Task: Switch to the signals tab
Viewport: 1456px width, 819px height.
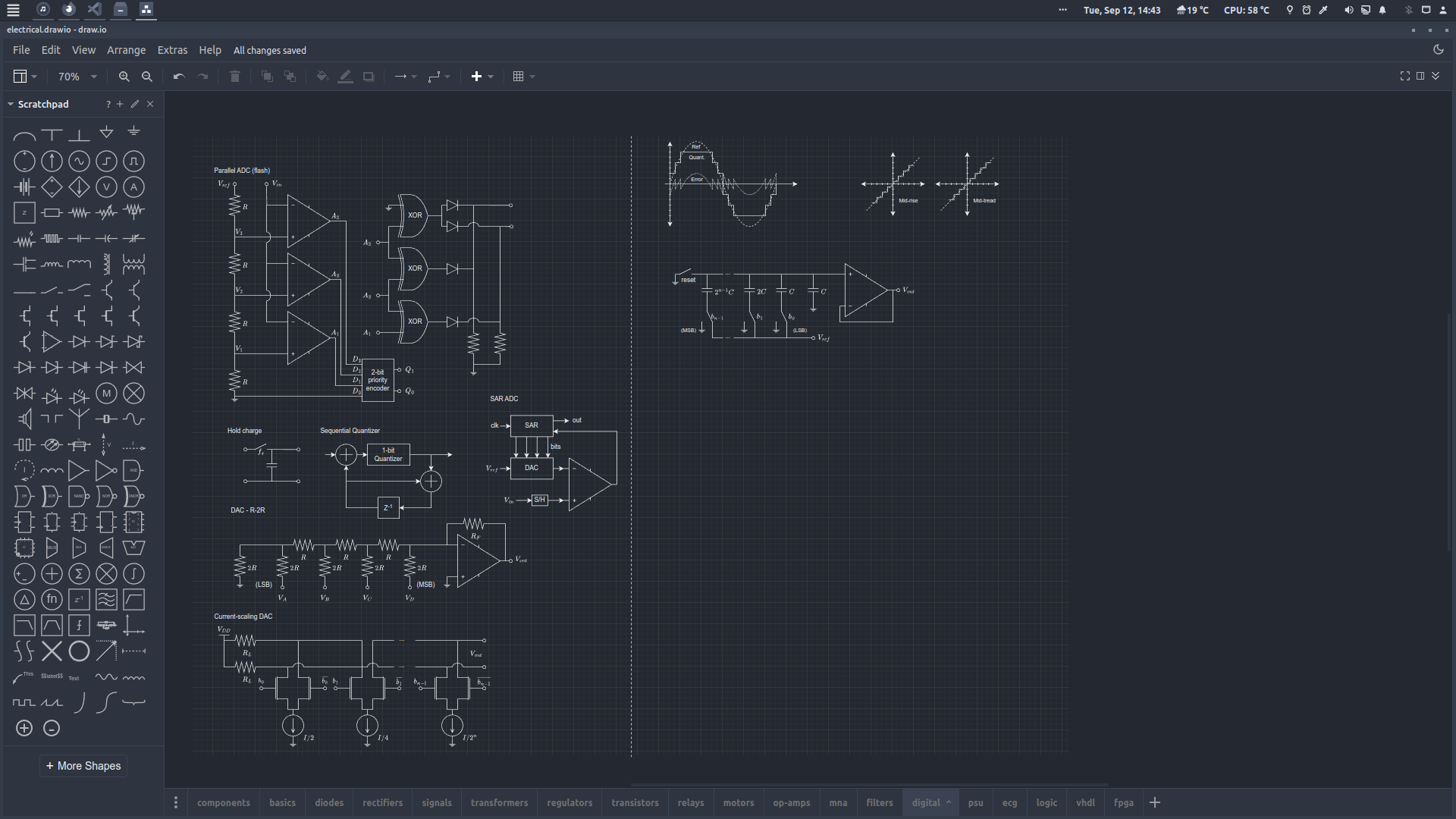Action: tap(437, 802)
